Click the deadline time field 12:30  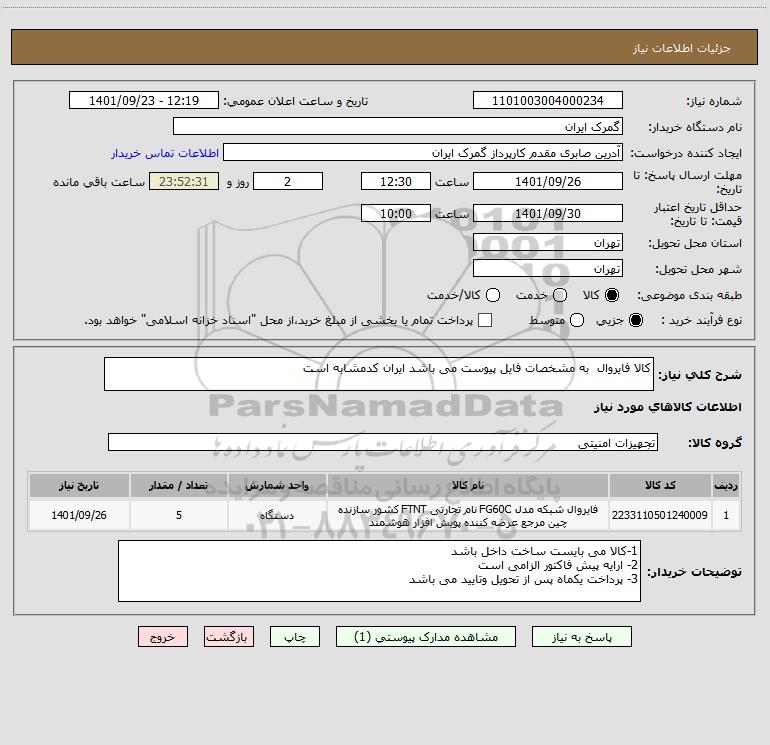396,181
